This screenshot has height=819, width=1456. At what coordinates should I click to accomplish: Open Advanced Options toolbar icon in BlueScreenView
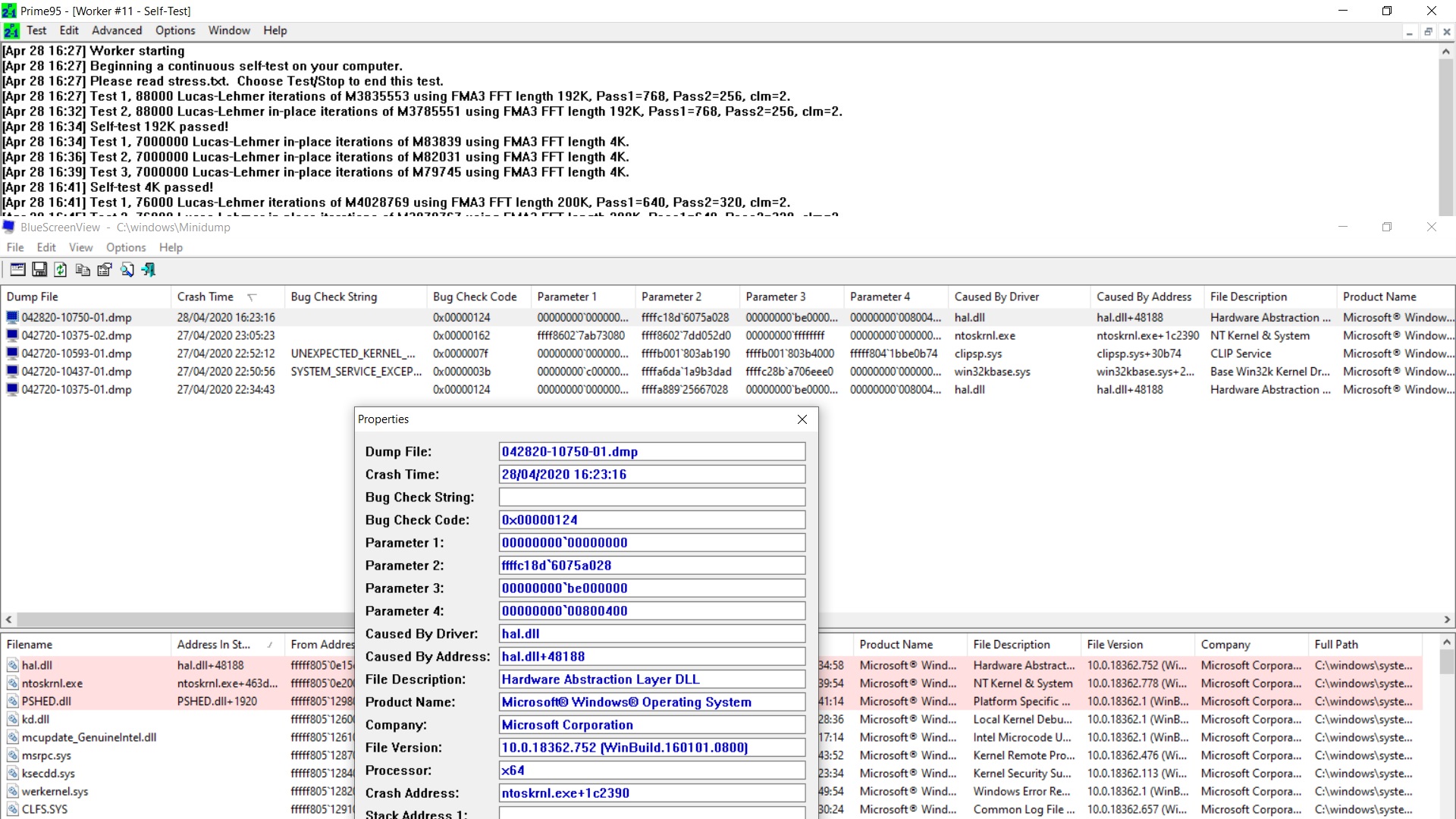coord(17,269)
